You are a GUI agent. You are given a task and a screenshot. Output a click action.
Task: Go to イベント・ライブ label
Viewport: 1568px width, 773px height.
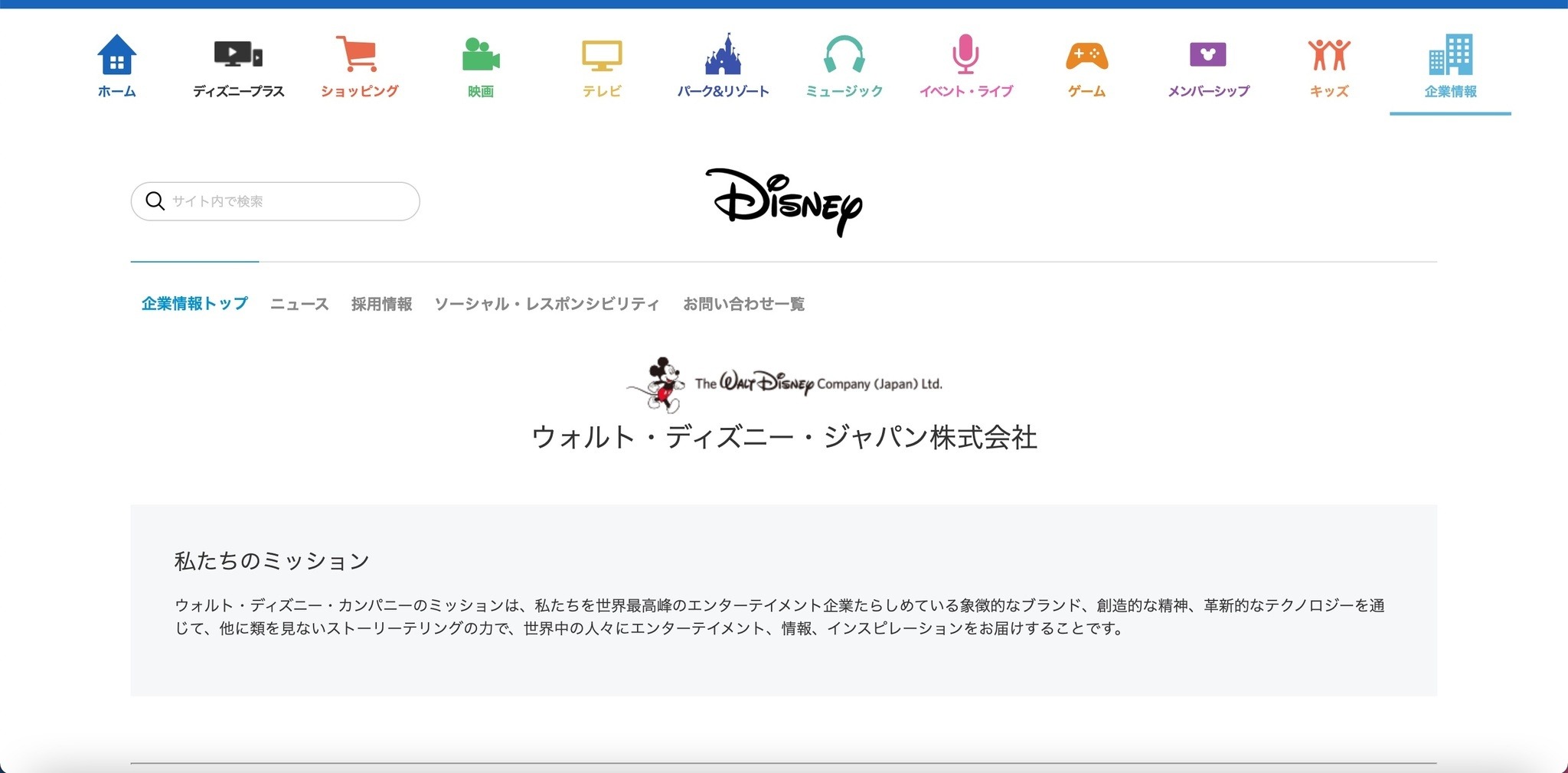point(965,92)
